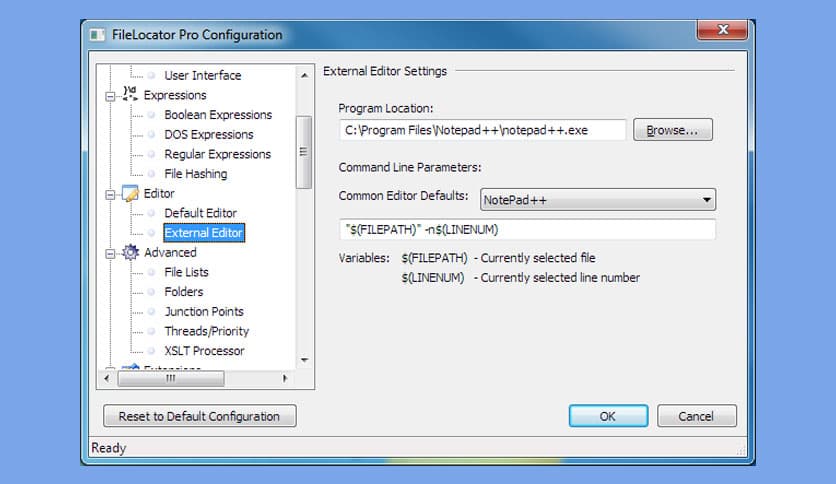Open File Lists settings
This screenshot has width=836, height=484.
tap(186, 272)
